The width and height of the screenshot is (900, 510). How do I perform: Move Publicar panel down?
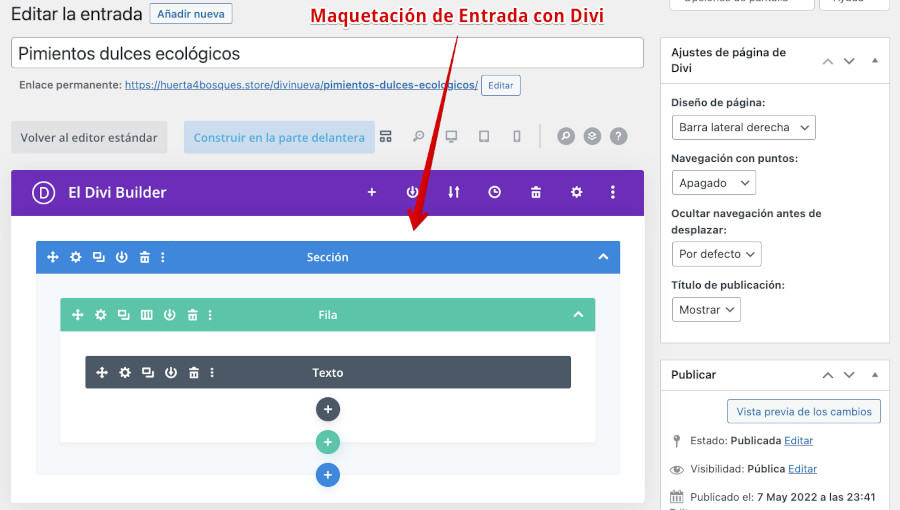pyautogui.click(x=849, y=375)
